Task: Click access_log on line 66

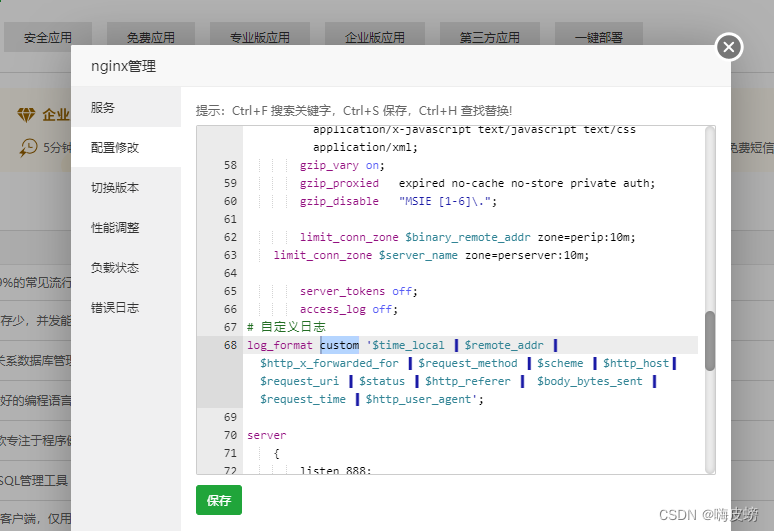Action: coord(333,309)
